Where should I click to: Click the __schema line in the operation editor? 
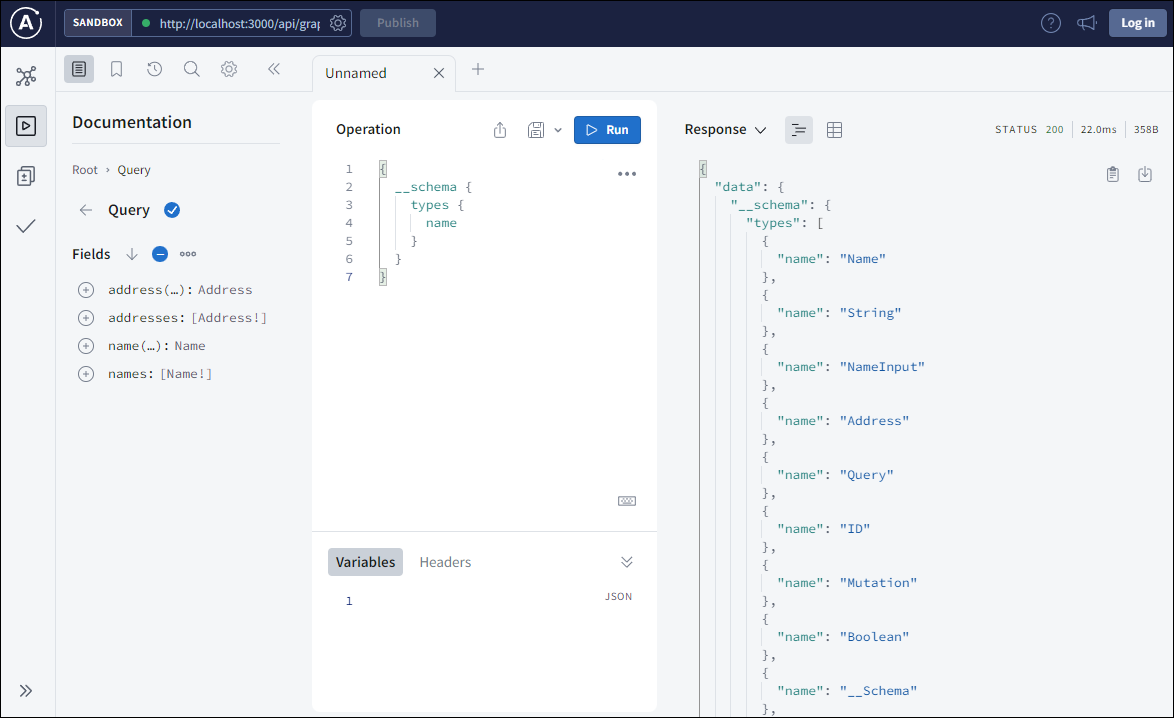pos(433,187)
